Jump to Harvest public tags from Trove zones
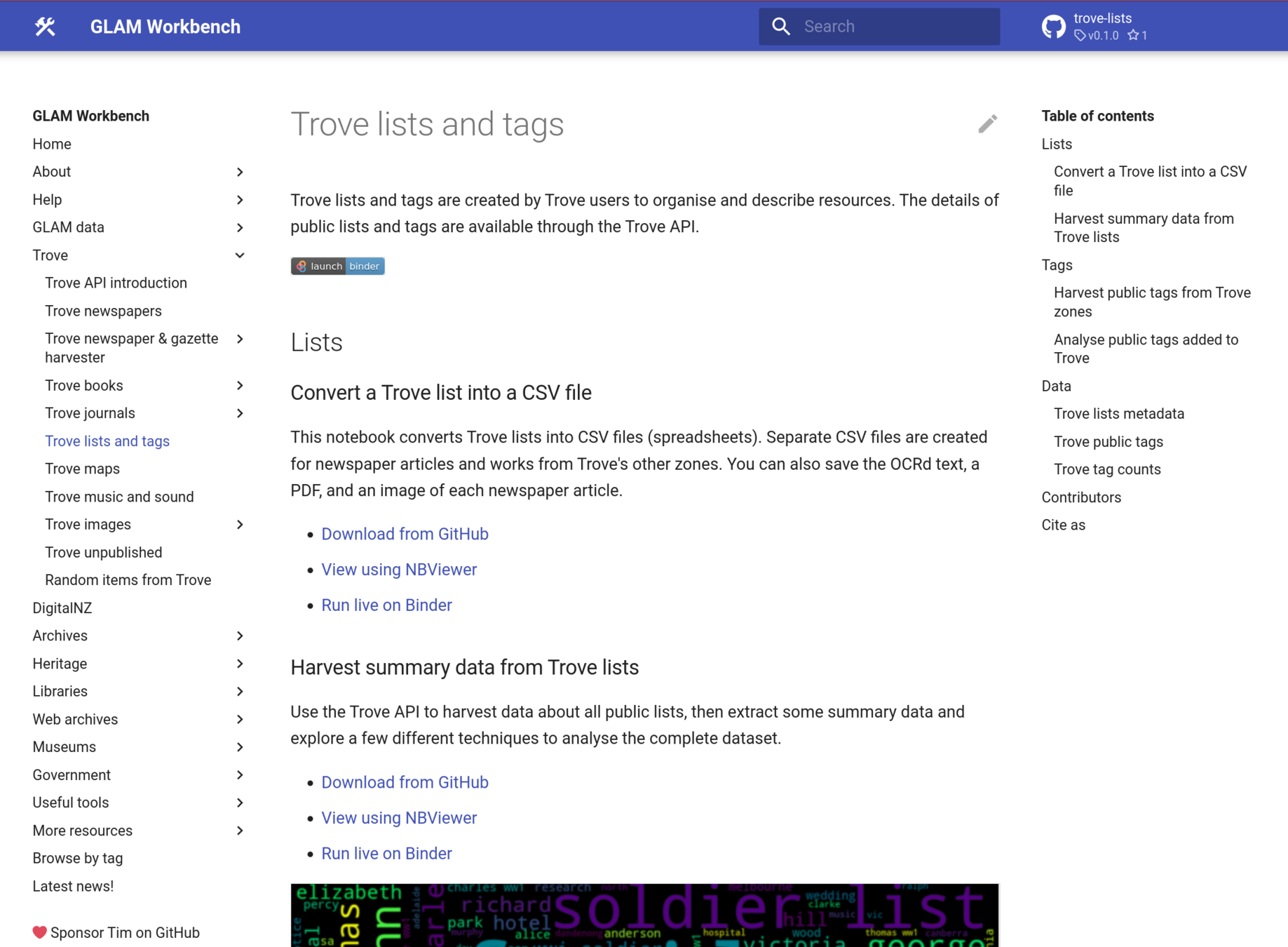The width and height of the screenshot is (1288, 947). pyautogui.click(x=1152, y=302)
